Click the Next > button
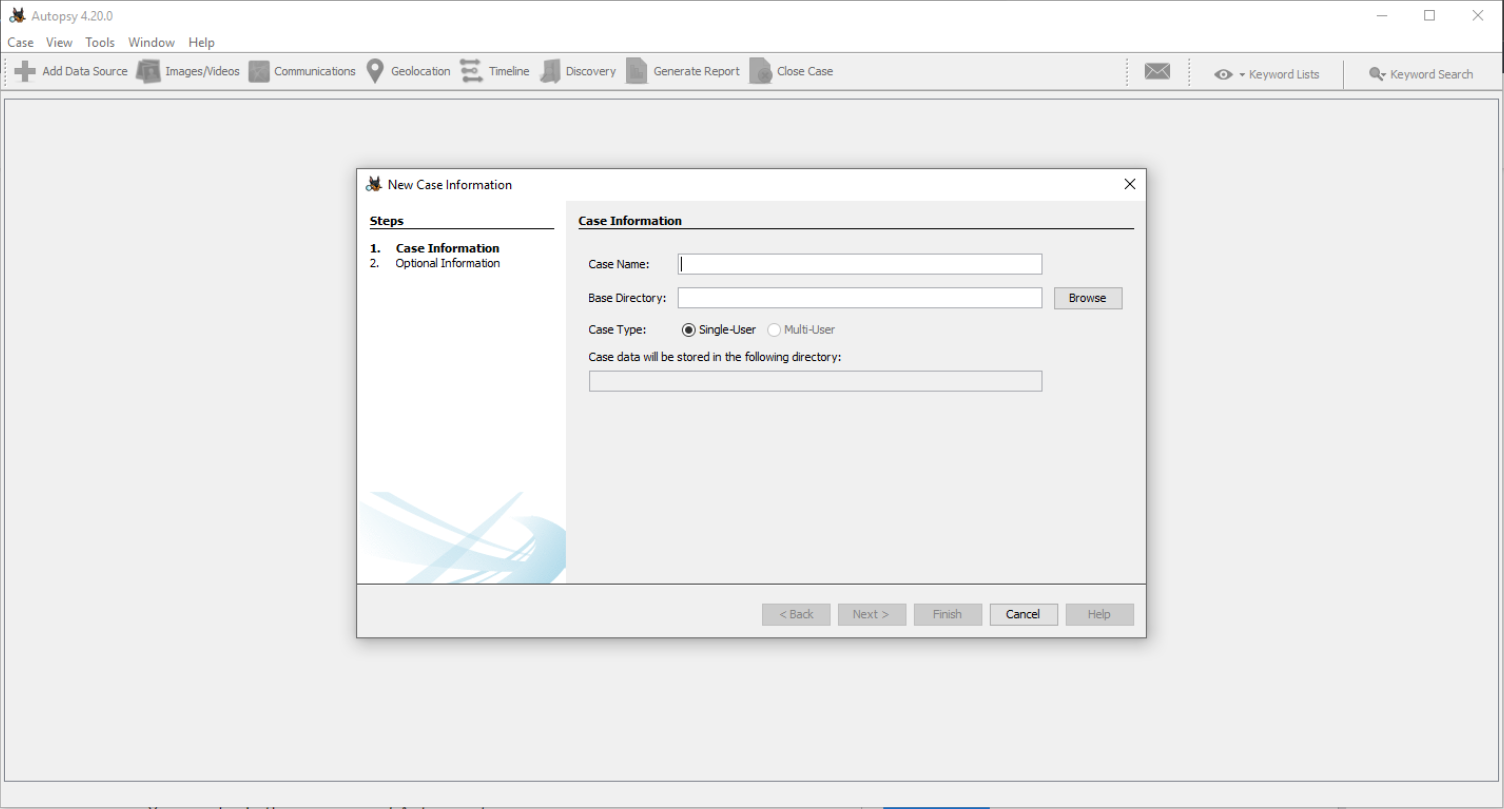 point(871,614)
